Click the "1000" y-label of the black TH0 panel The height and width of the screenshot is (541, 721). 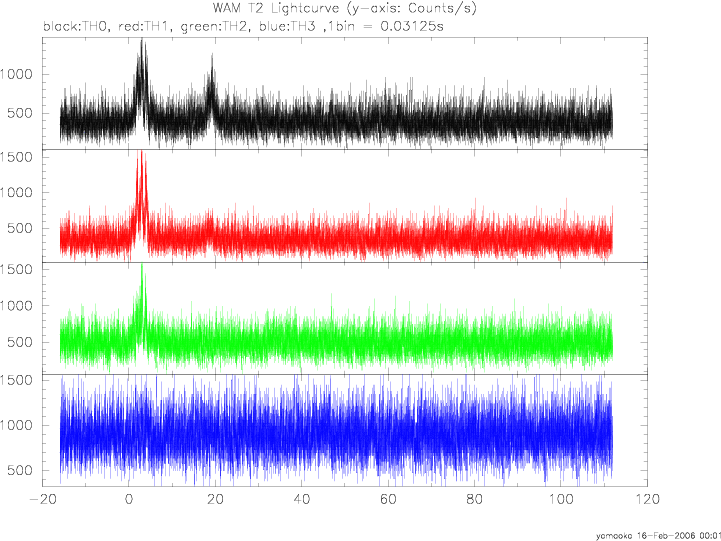[x=17, y=74]
